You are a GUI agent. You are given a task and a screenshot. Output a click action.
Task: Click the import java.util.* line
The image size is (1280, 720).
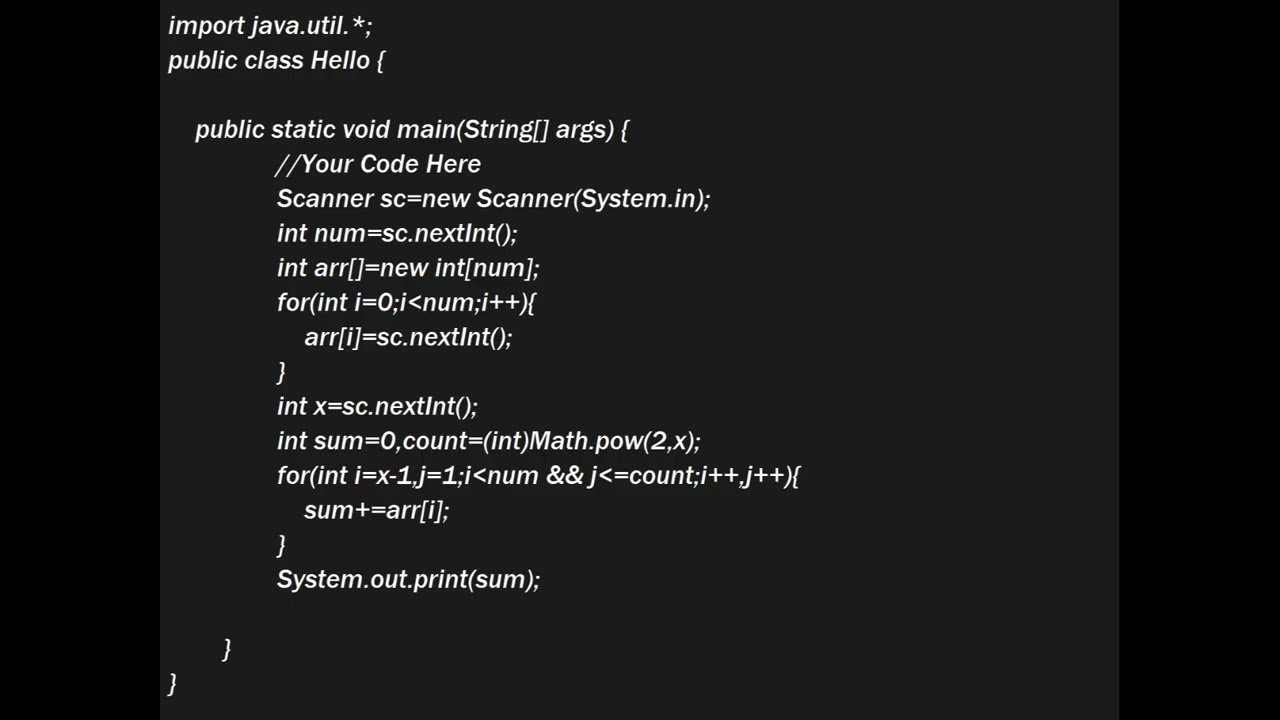(270, 26)
